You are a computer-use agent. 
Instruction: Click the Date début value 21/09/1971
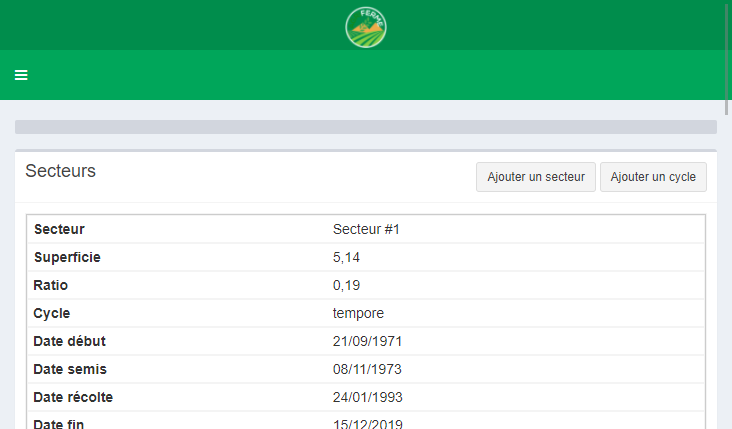[367, 341]
